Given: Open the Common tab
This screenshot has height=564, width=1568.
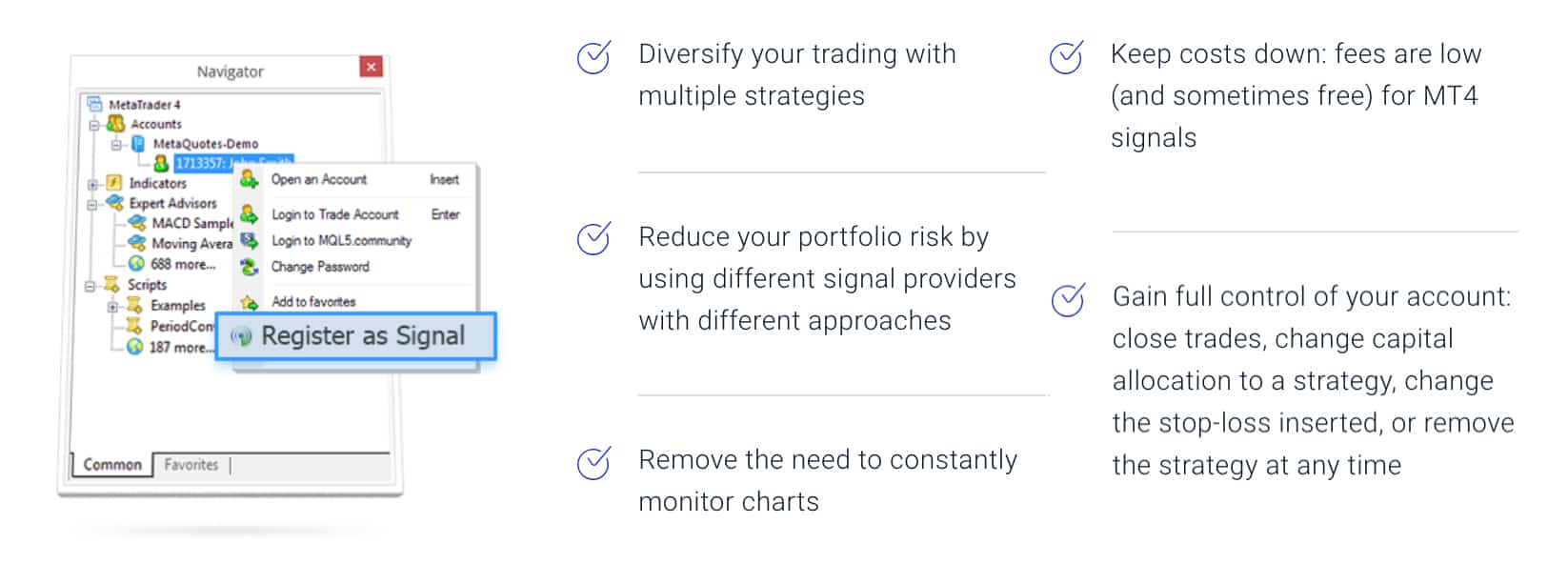Looking at the screenshot, I should [112, 465].
